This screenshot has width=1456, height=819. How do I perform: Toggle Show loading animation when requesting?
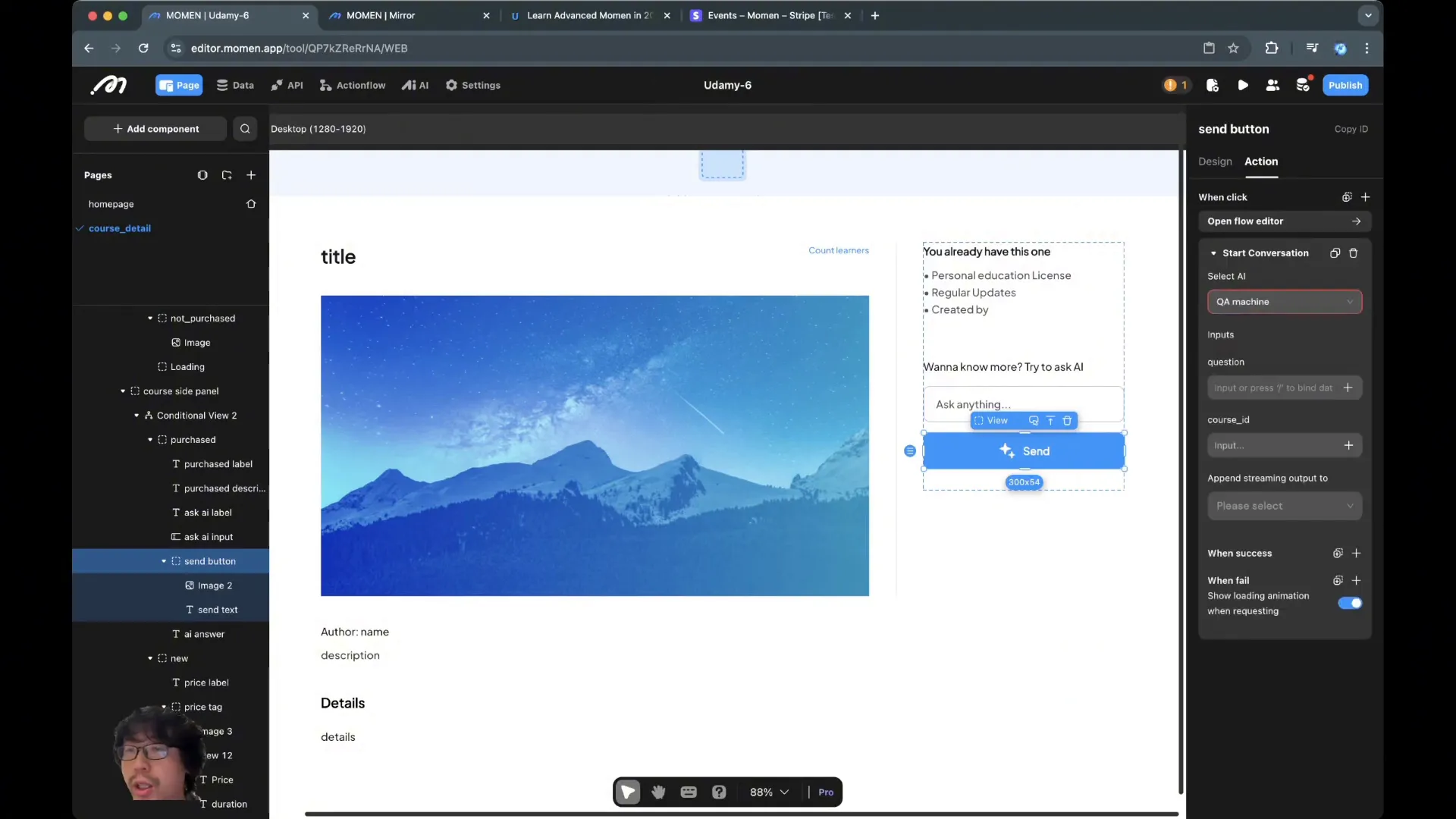[1350, 604]
